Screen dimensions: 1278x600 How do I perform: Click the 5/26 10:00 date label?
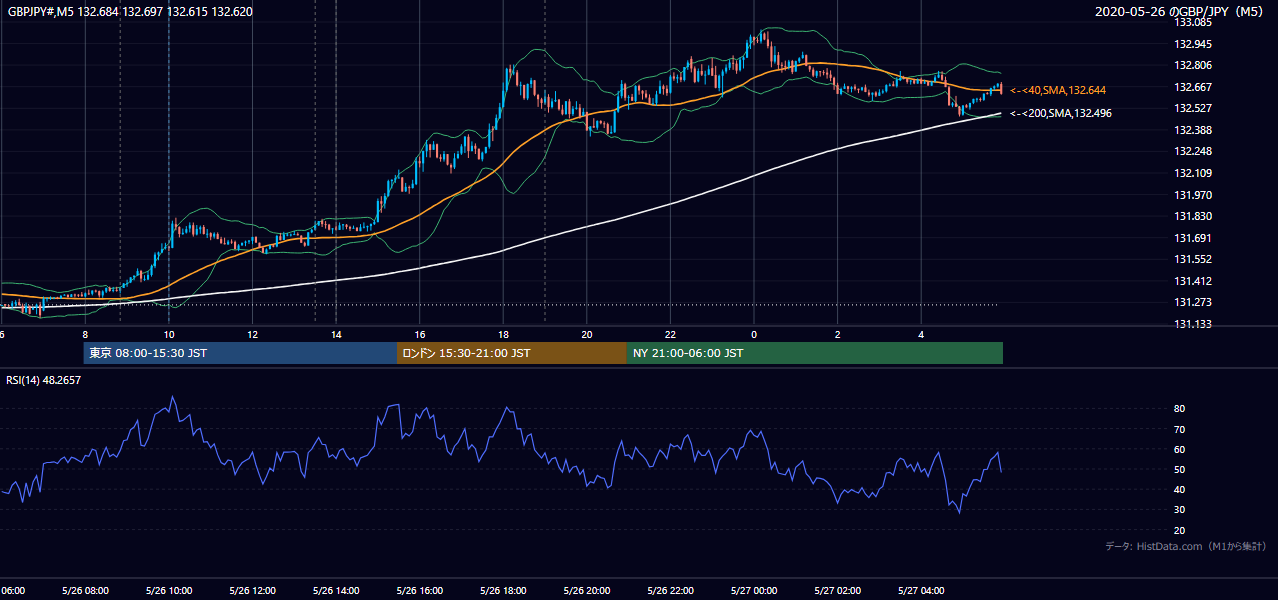[168, 591]
